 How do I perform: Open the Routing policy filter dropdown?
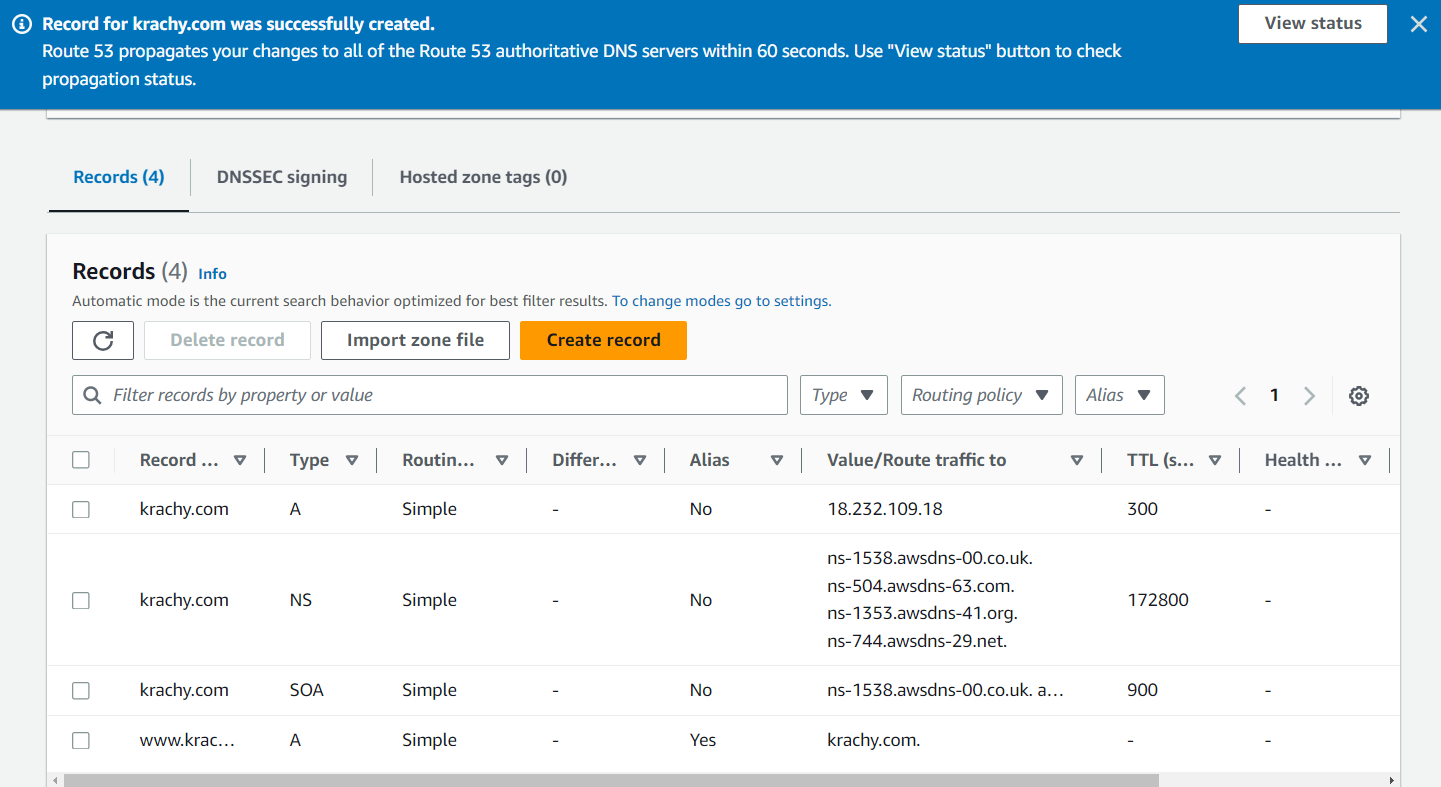(x=981, y=395)
